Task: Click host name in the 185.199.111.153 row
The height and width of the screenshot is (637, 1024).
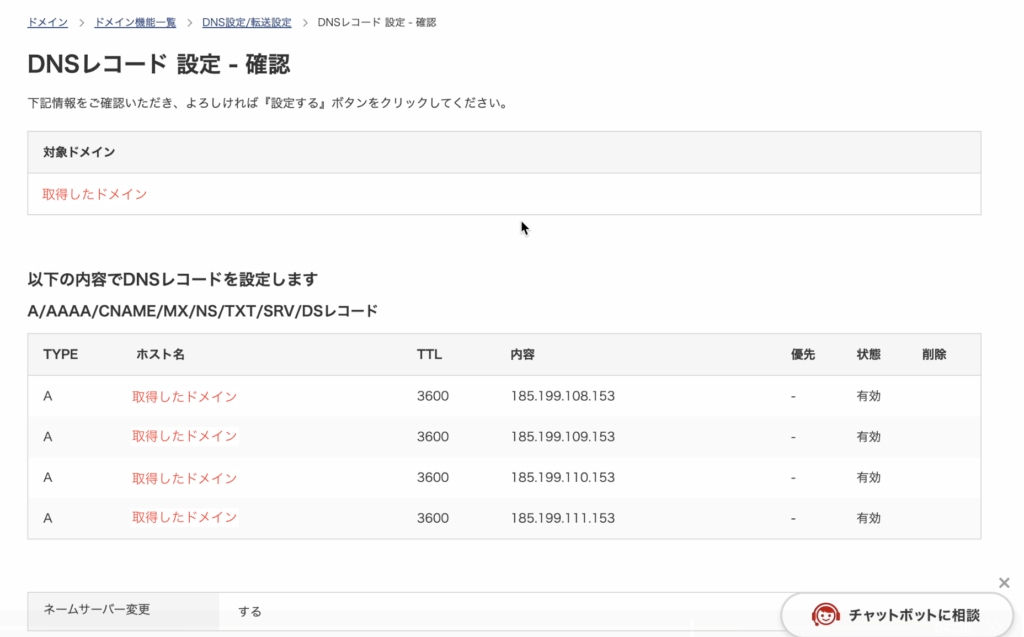Action: point(184,517)
